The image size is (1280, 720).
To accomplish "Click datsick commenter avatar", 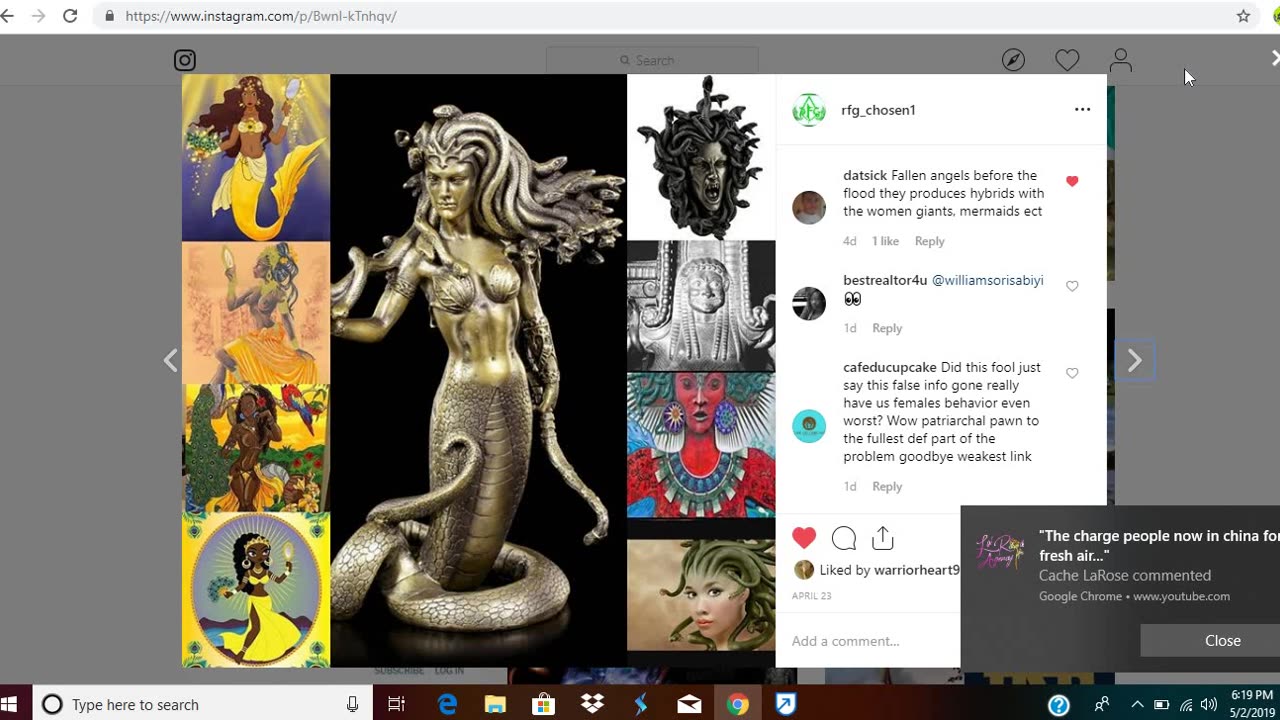I will [x=809, y=207].
